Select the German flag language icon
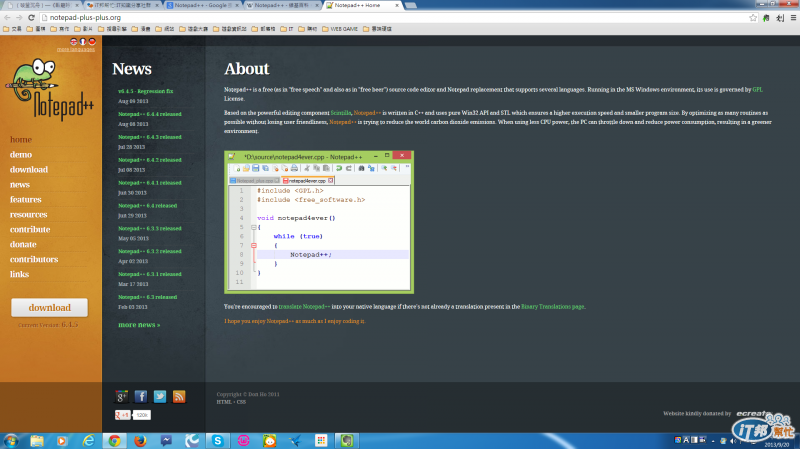 92,42
